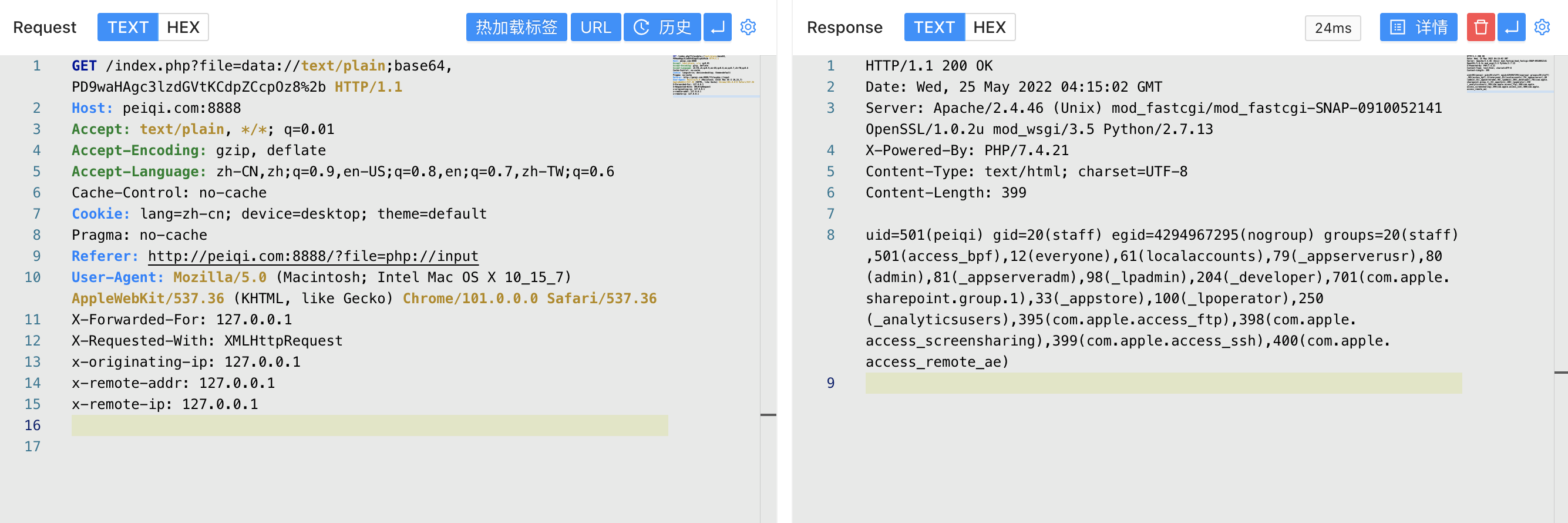This screenshot has height=523, width=1568.
Task: Click the GET method keyword
Action: (x=84, y=66)
